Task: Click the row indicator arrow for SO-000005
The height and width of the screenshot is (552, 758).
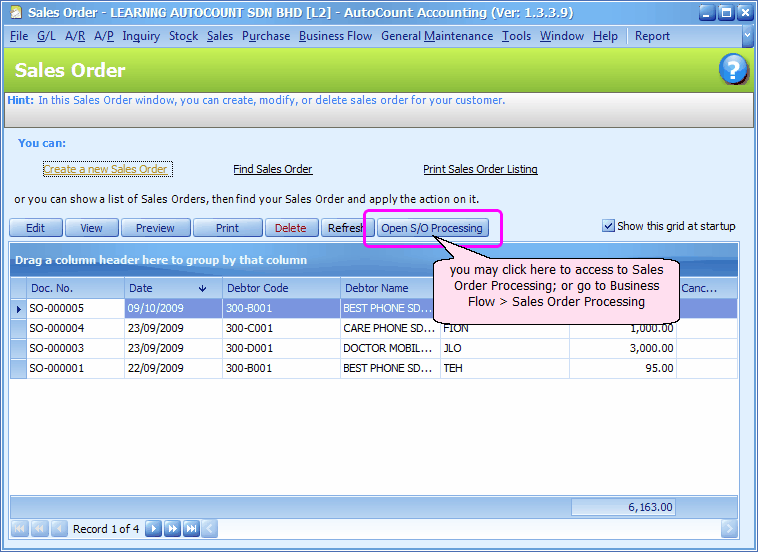Action: pyautogui.click(x=18, y=308)
